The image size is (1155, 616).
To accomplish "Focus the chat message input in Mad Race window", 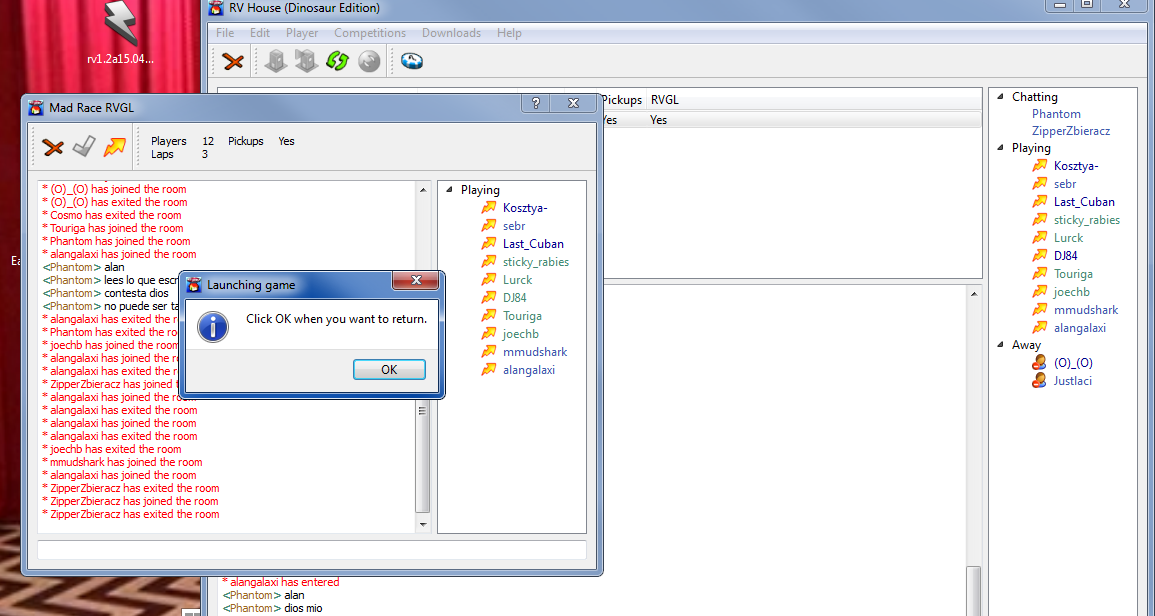I will (x=312, y=550).
